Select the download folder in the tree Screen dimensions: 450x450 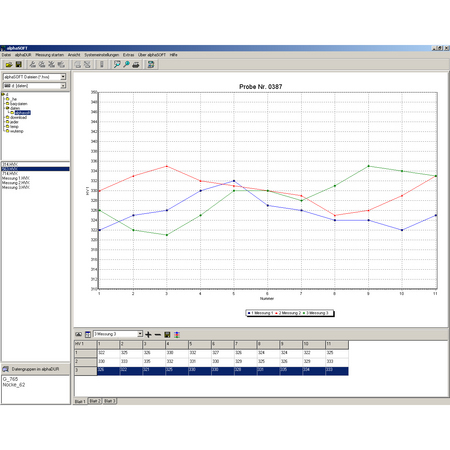[18, 117]
